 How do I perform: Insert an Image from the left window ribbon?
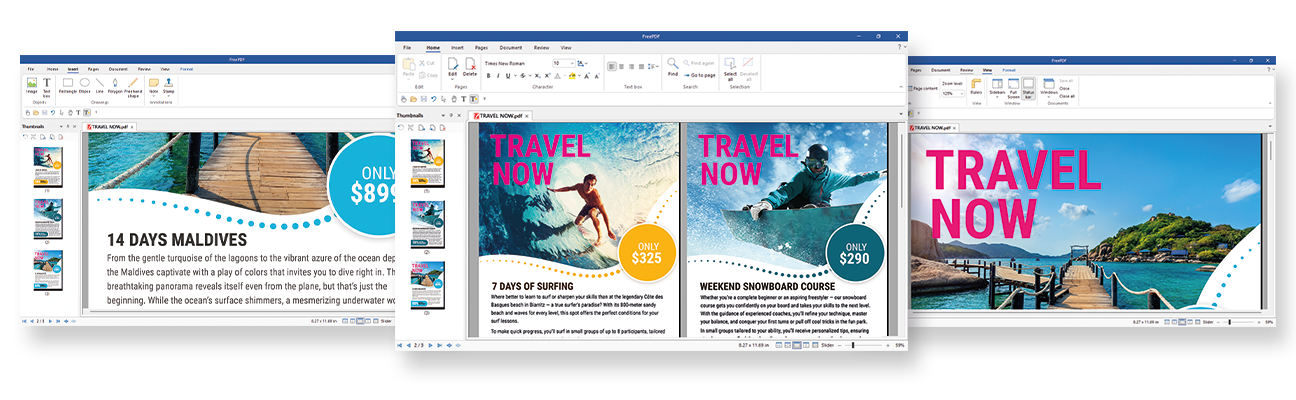[x=31, y=85]
